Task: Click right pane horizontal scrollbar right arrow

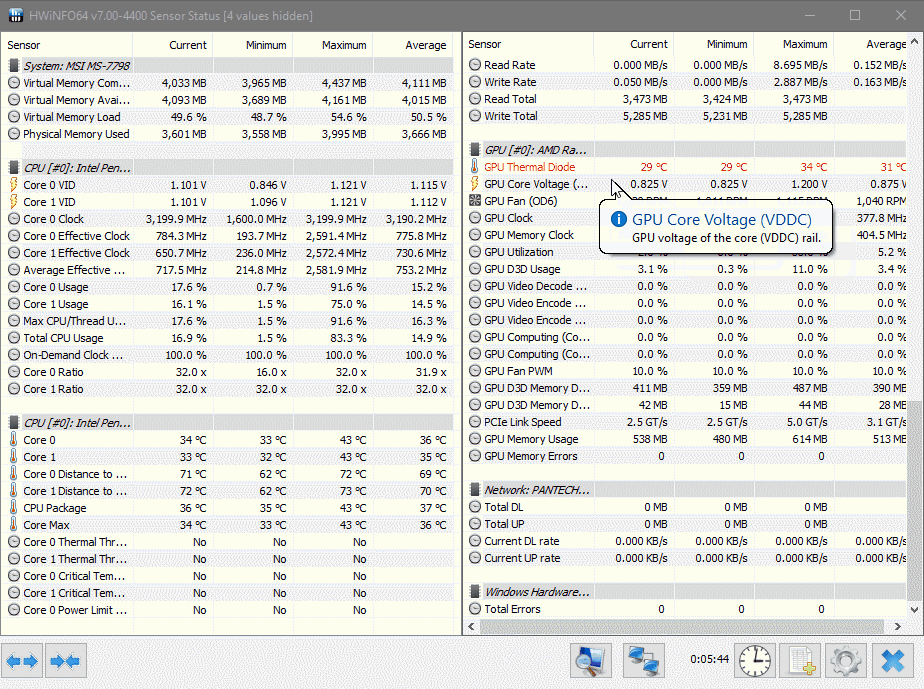Action: 897,627
